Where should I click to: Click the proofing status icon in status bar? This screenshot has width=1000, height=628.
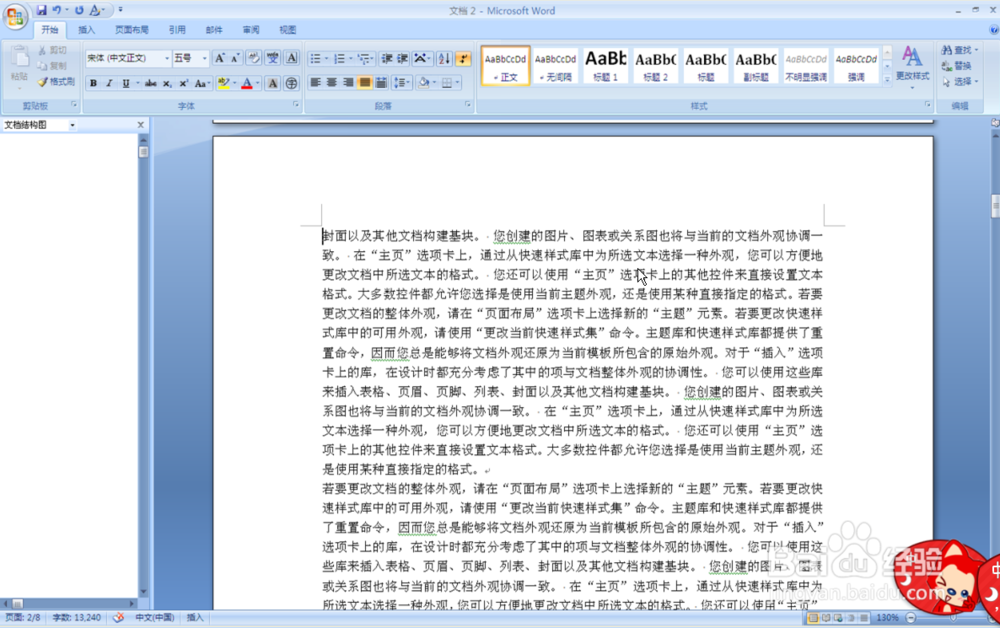coord(119,617)
